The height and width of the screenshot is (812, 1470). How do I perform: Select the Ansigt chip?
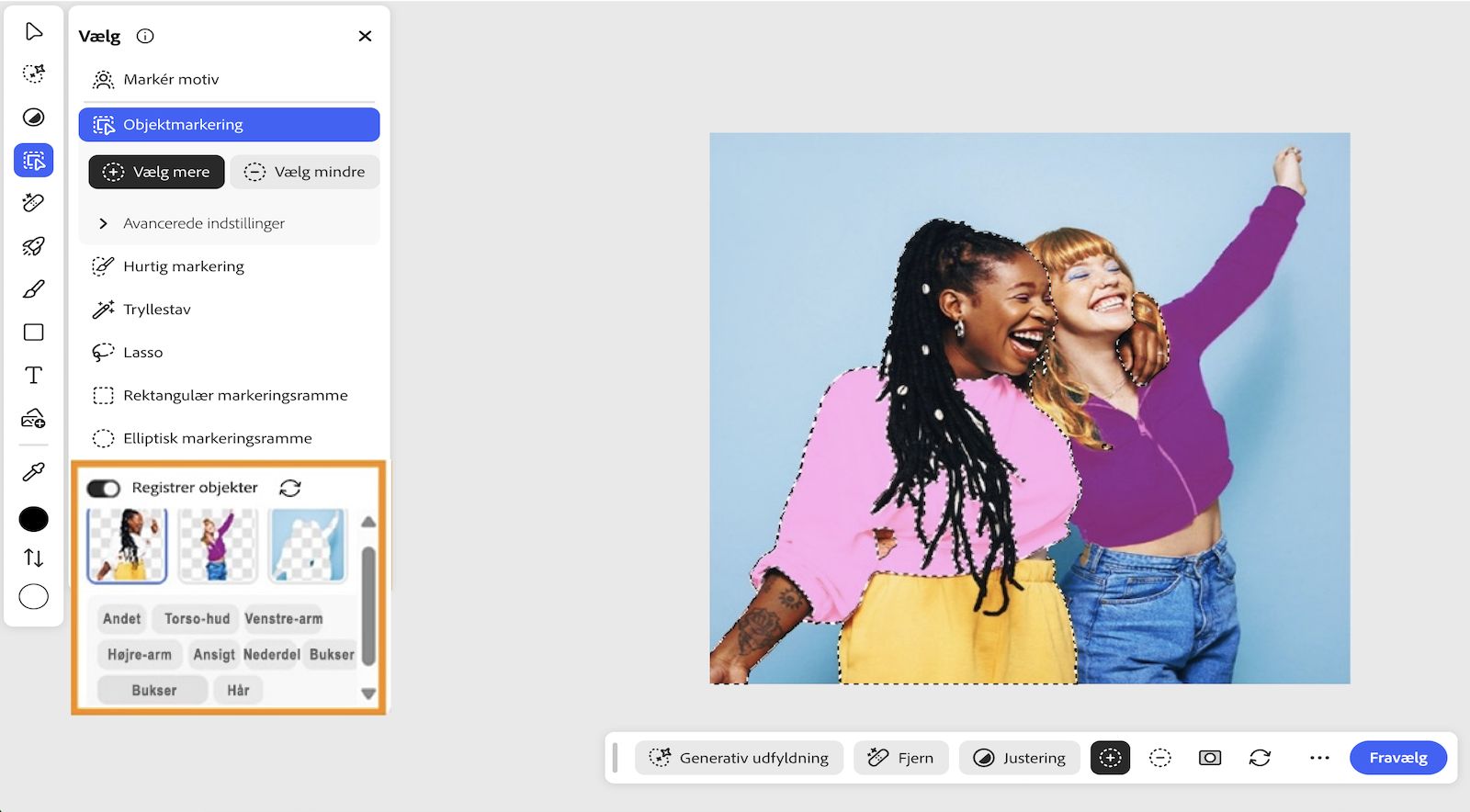point(214,655)
